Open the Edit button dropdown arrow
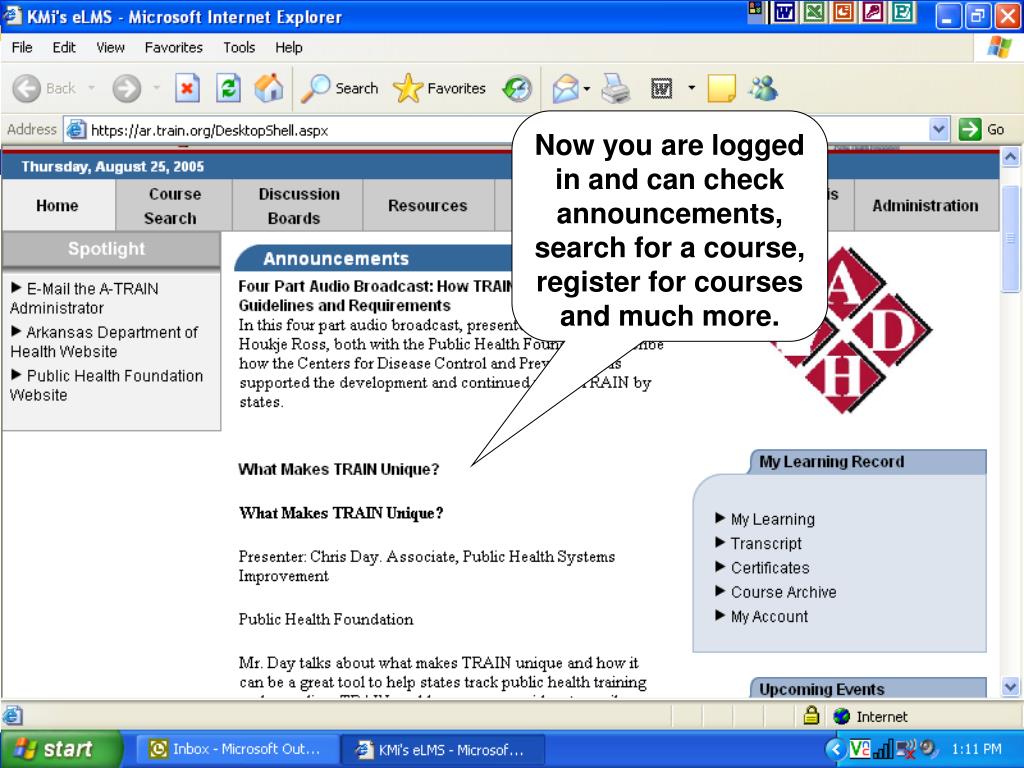Viewport: 1024px width, 768px height. [691, 88]
